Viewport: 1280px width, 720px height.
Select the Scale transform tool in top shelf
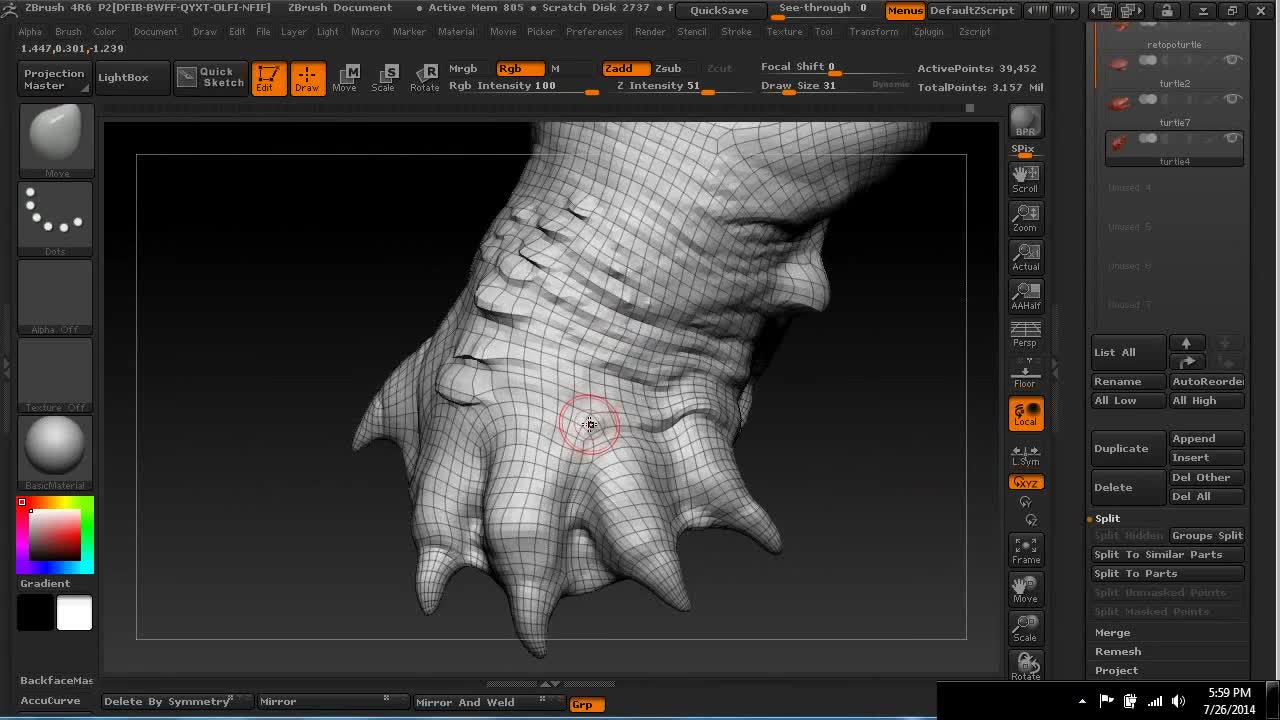pyautogui.click(x=384, y=78)
